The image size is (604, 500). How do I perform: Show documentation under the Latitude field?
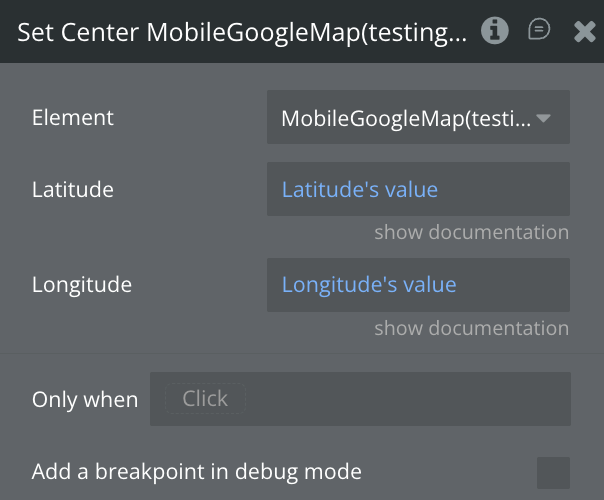click(471, 232)
